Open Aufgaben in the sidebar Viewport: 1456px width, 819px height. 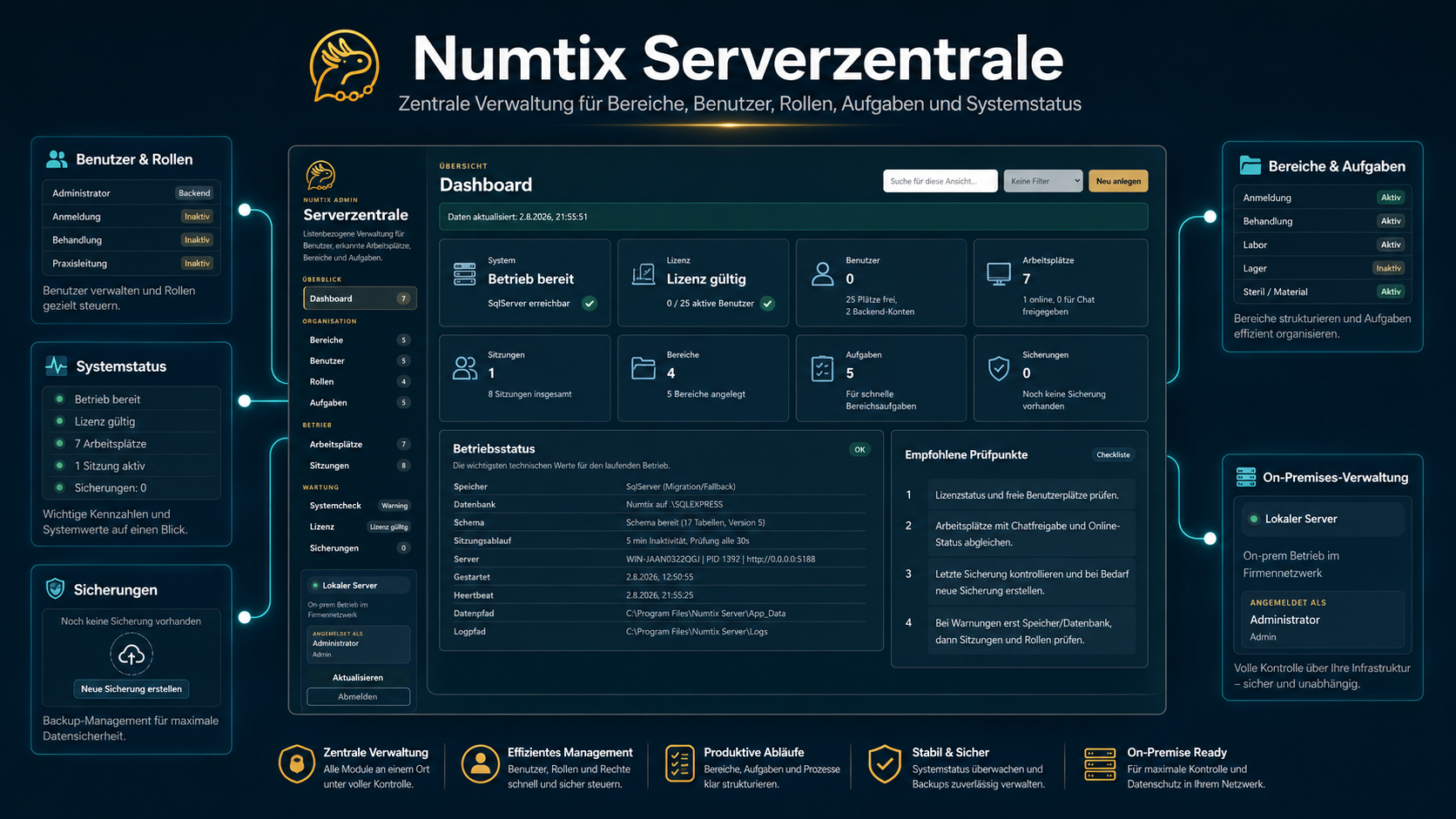coord(359,403)
